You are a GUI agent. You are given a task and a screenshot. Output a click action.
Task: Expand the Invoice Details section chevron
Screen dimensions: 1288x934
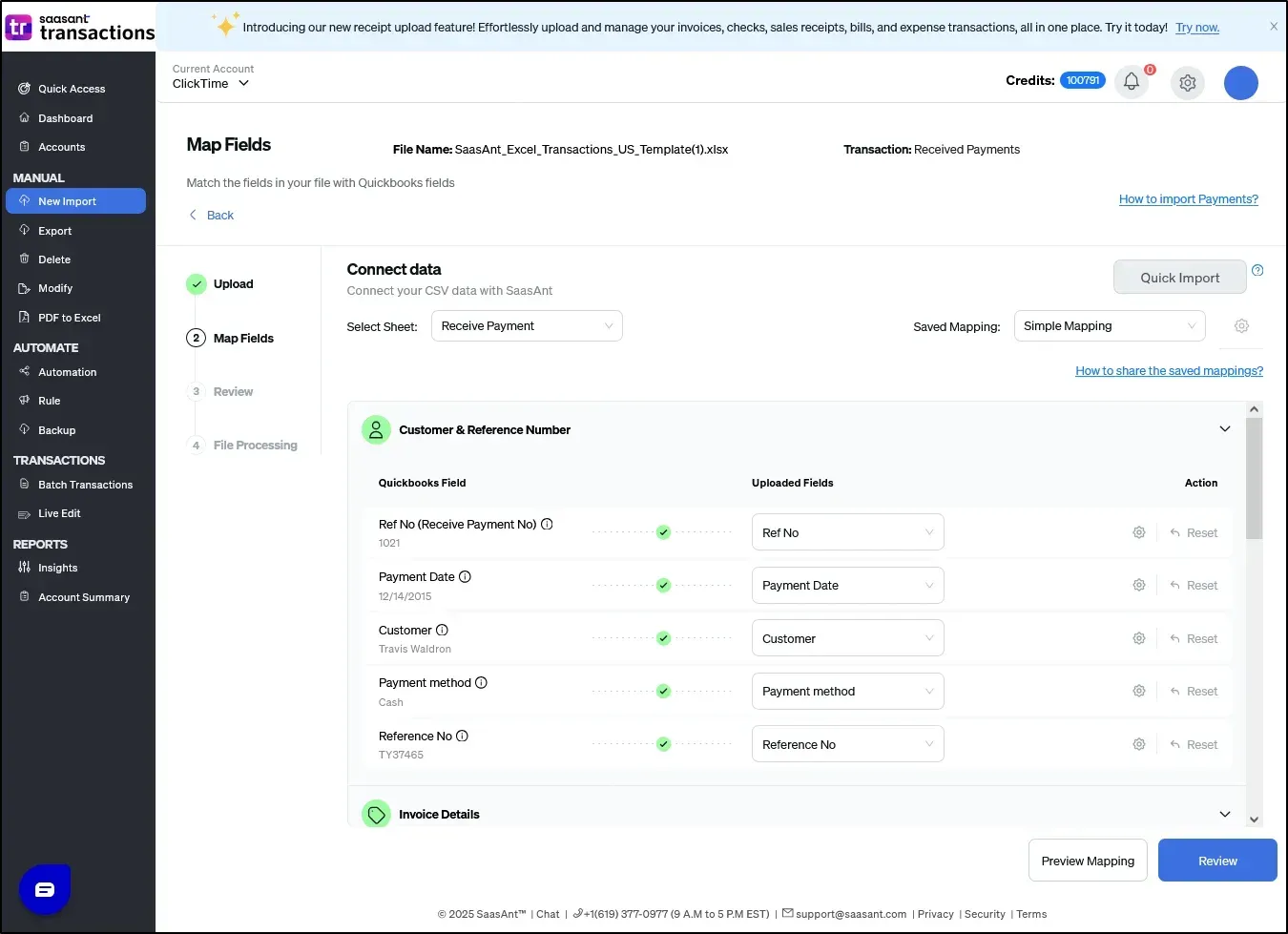(1225, 814)
